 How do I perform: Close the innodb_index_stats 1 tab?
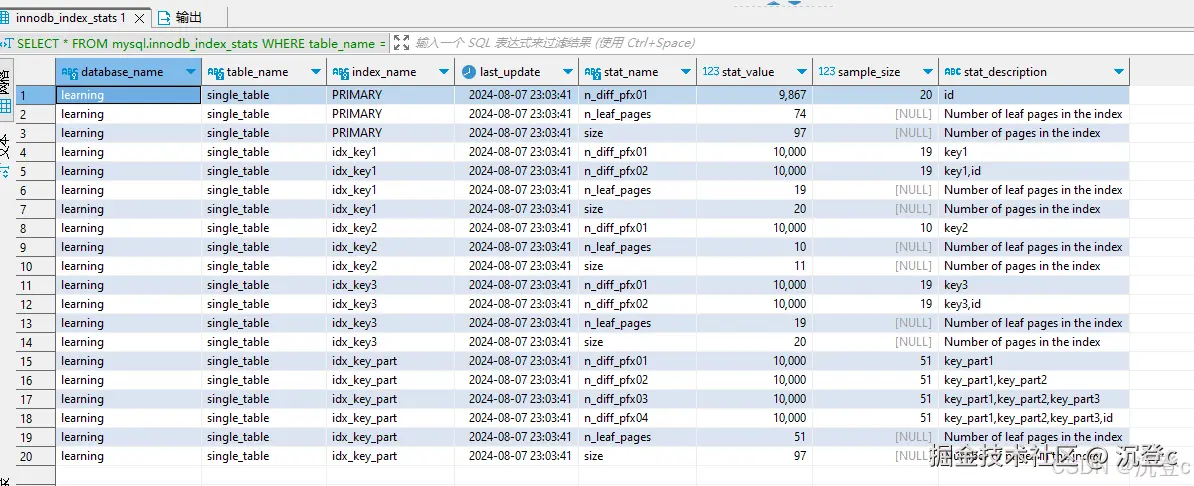pos(139,17)
